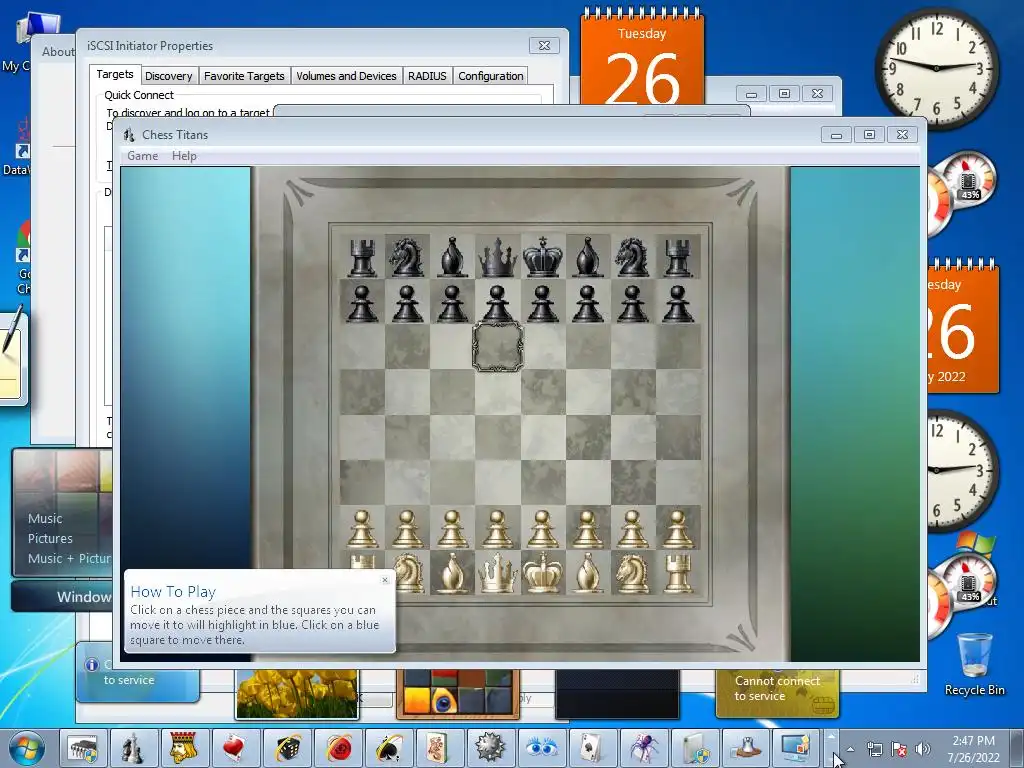Launch FreeCell king icon on taskbar
The width and height of the screenshot is (1024, 768).
point(185,748)
